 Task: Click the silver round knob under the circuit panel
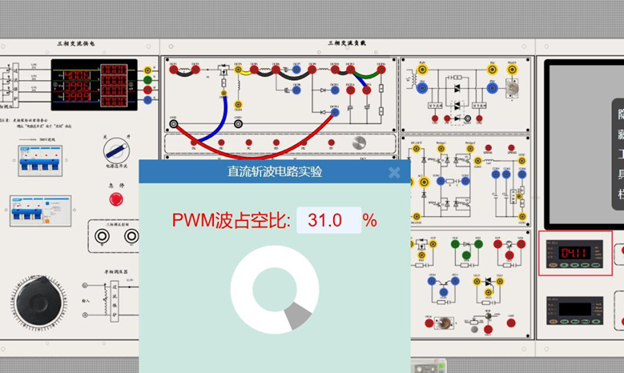(359, 143)
